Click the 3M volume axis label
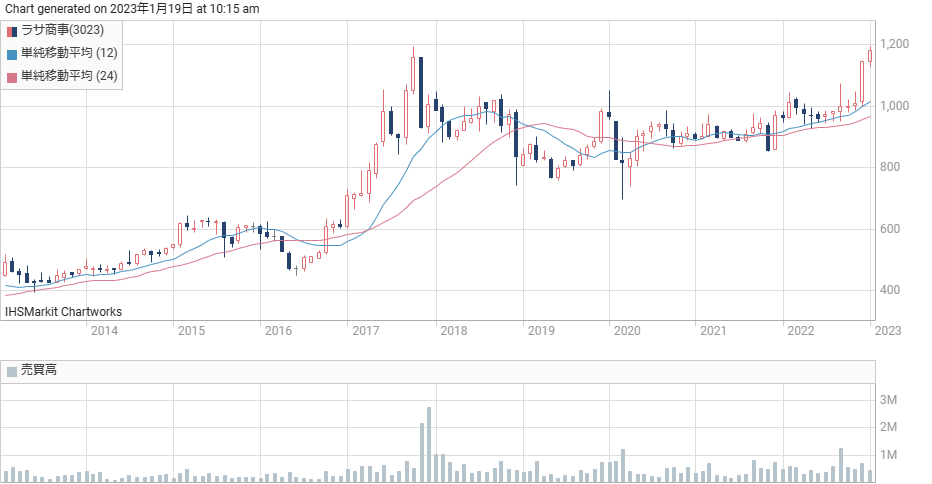 pyautogui.click(x=889, y=400)
